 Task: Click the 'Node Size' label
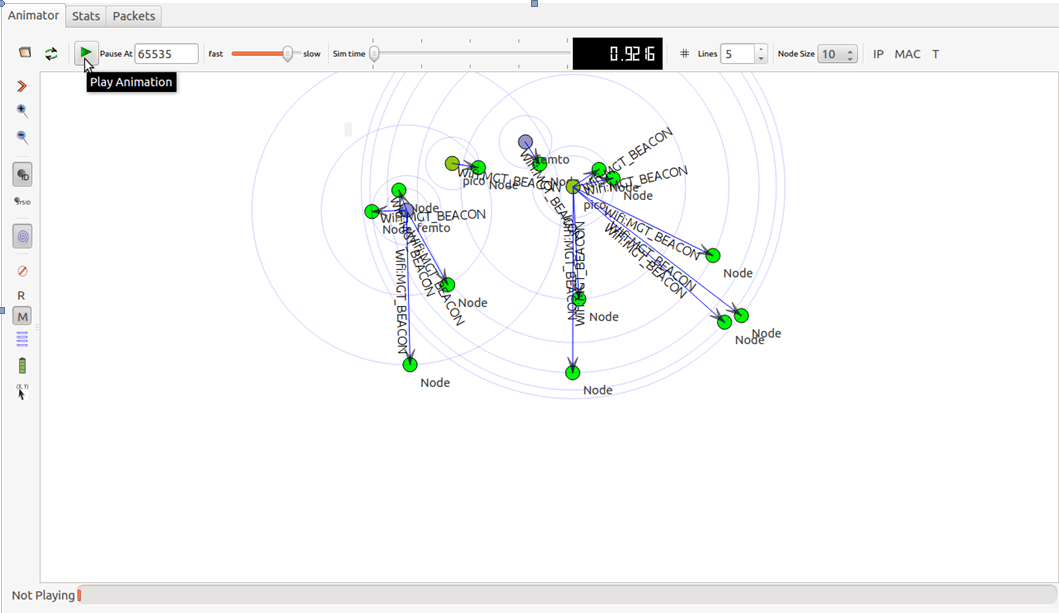tap(796, 54)
